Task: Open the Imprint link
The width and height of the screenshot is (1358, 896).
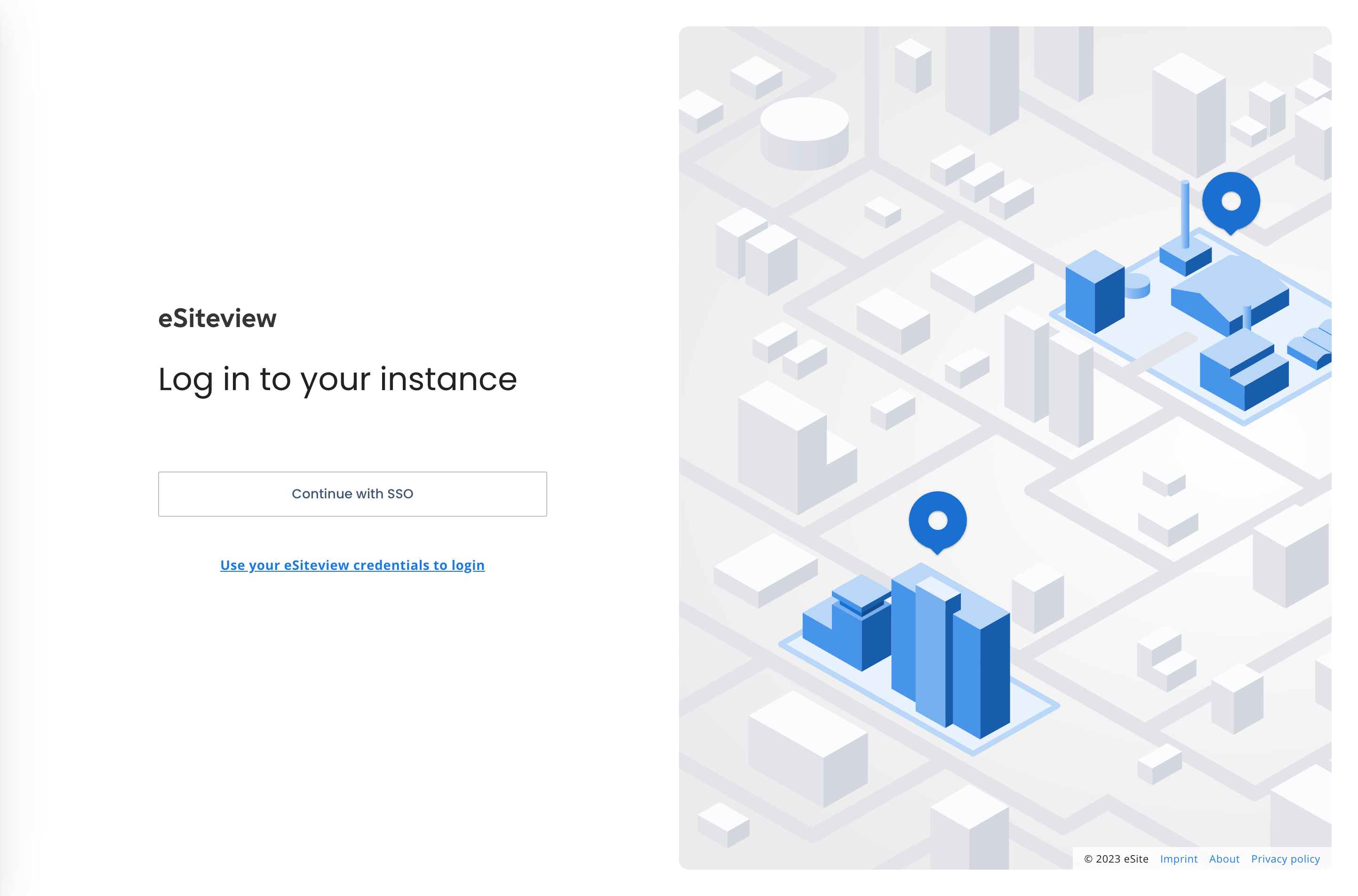Action: (x=1178, y=859)
